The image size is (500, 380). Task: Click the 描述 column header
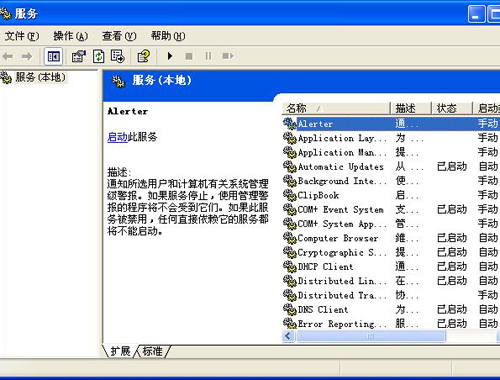tap(411, 108)
